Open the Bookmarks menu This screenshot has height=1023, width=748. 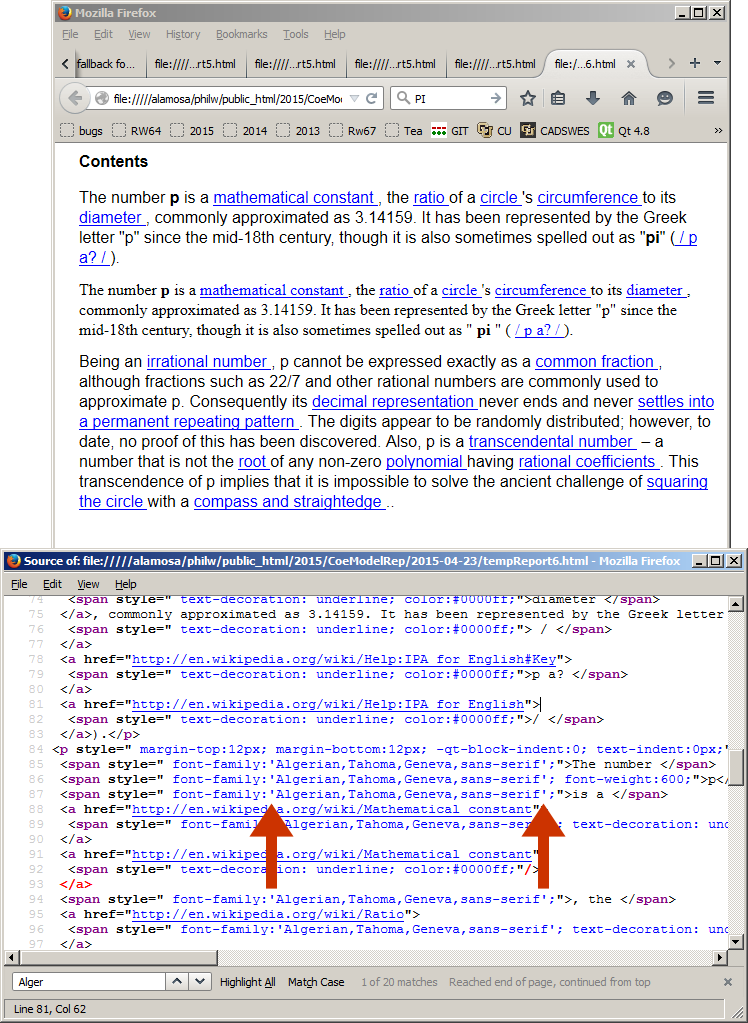(242, 34)
